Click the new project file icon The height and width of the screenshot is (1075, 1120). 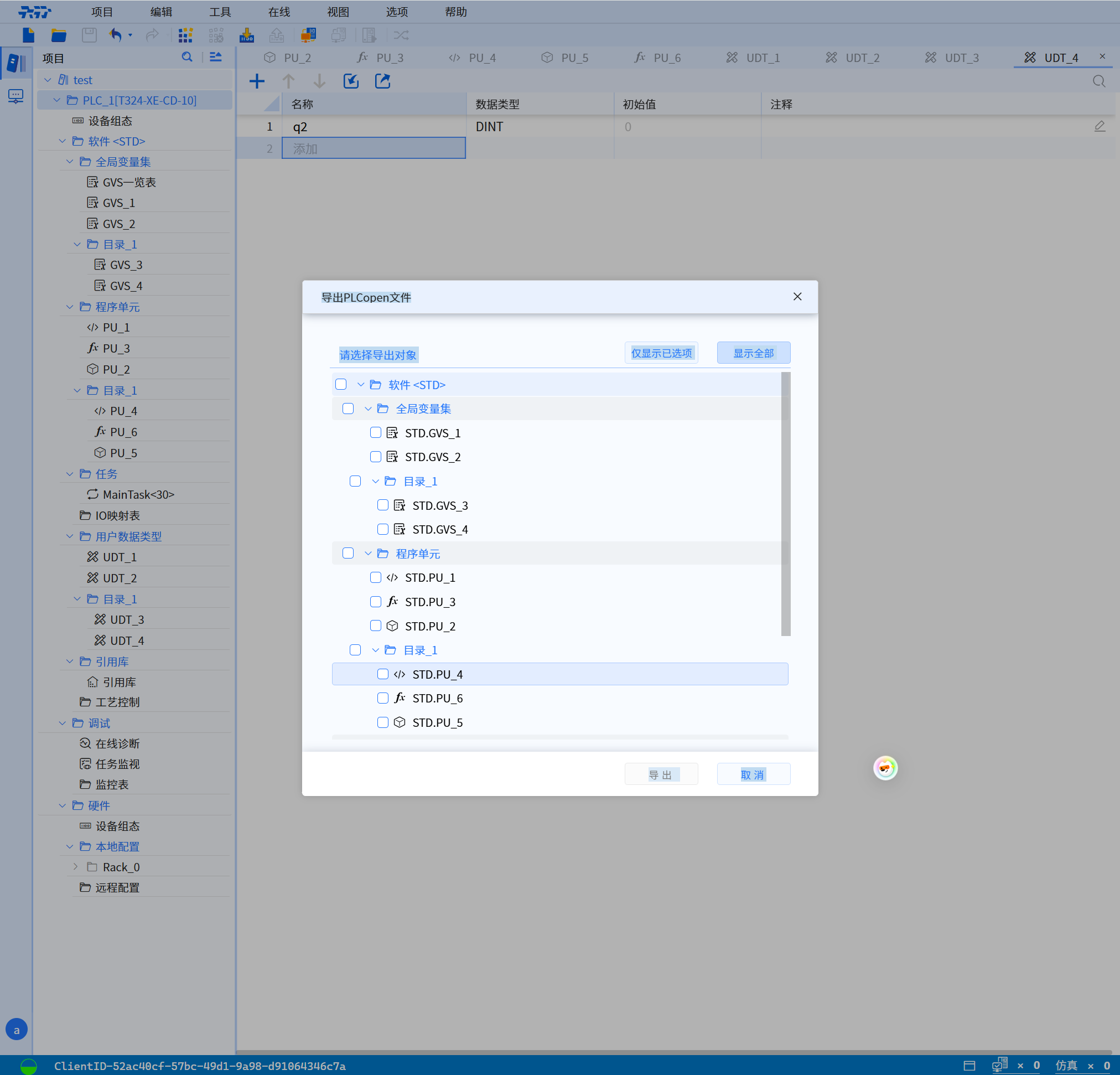coord(28,35)
